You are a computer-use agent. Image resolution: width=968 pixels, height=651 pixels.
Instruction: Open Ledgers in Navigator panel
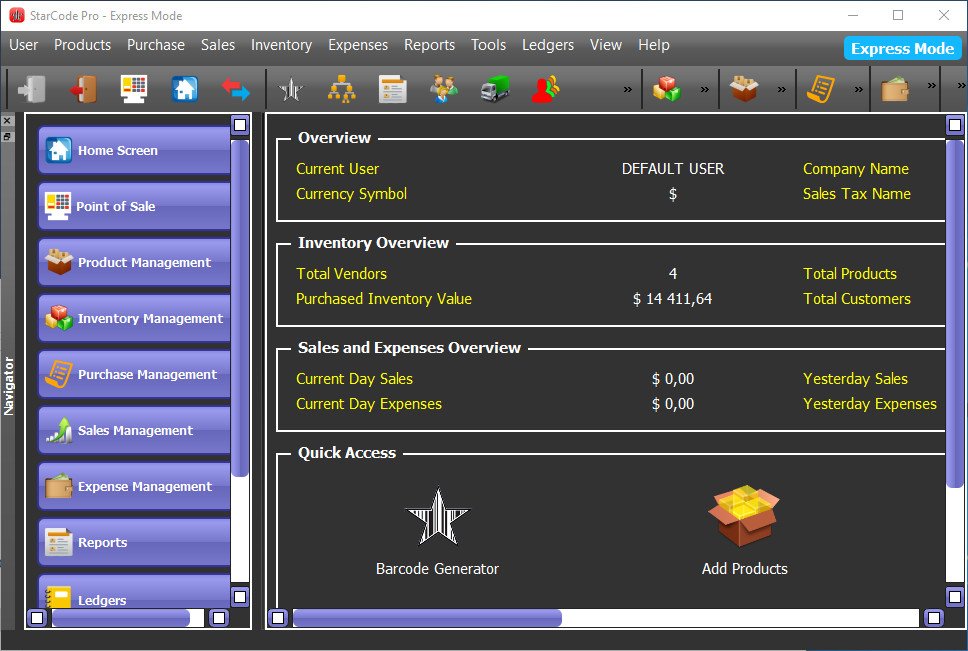[x=135, y=592]
